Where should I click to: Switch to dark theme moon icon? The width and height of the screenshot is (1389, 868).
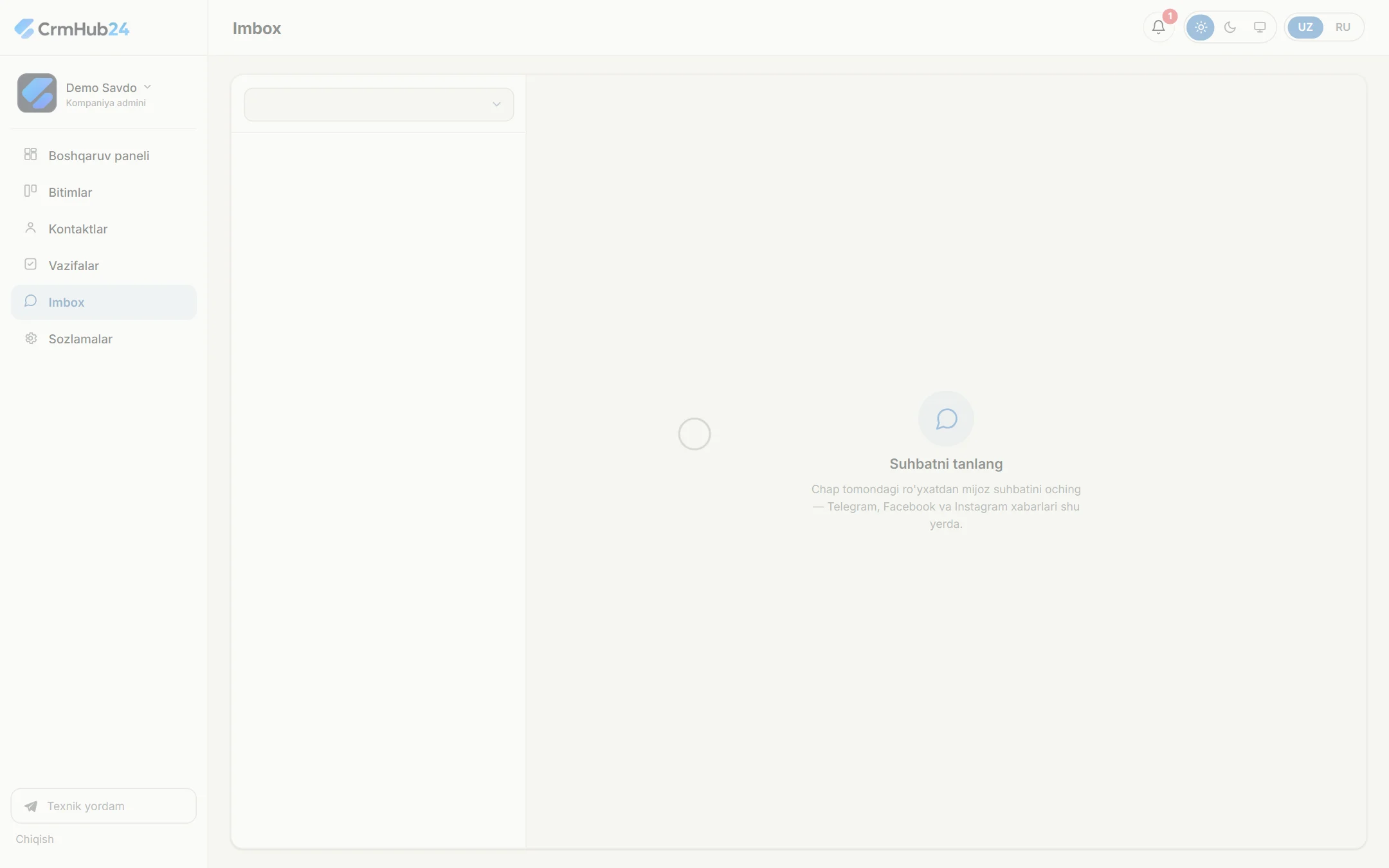tap(1230, 27)
